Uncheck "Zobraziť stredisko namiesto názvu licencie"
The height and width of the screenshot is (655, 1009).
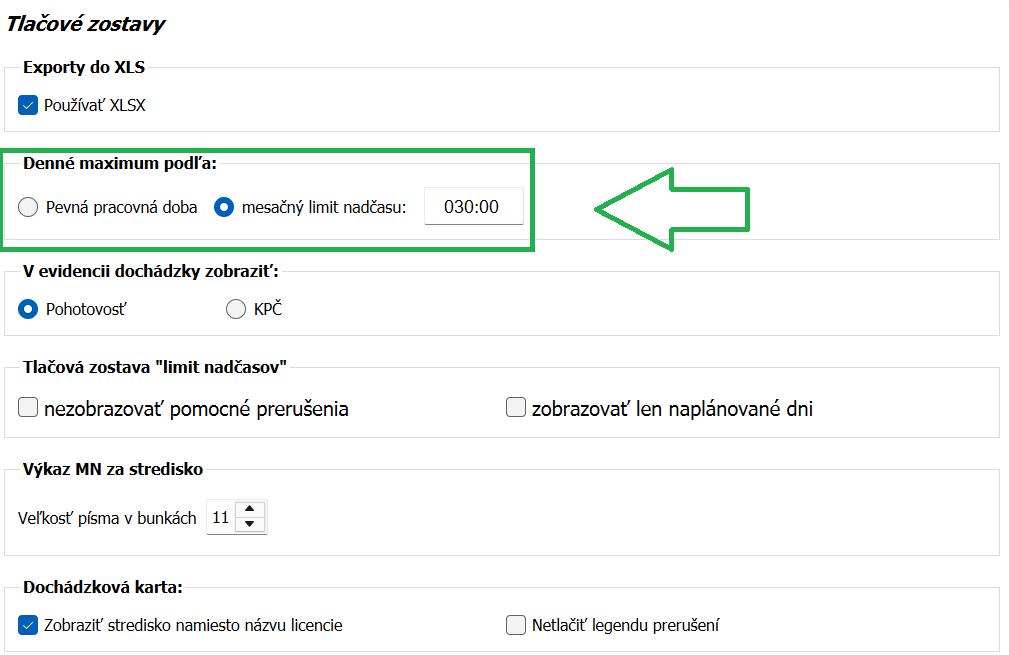pos(28,623)
